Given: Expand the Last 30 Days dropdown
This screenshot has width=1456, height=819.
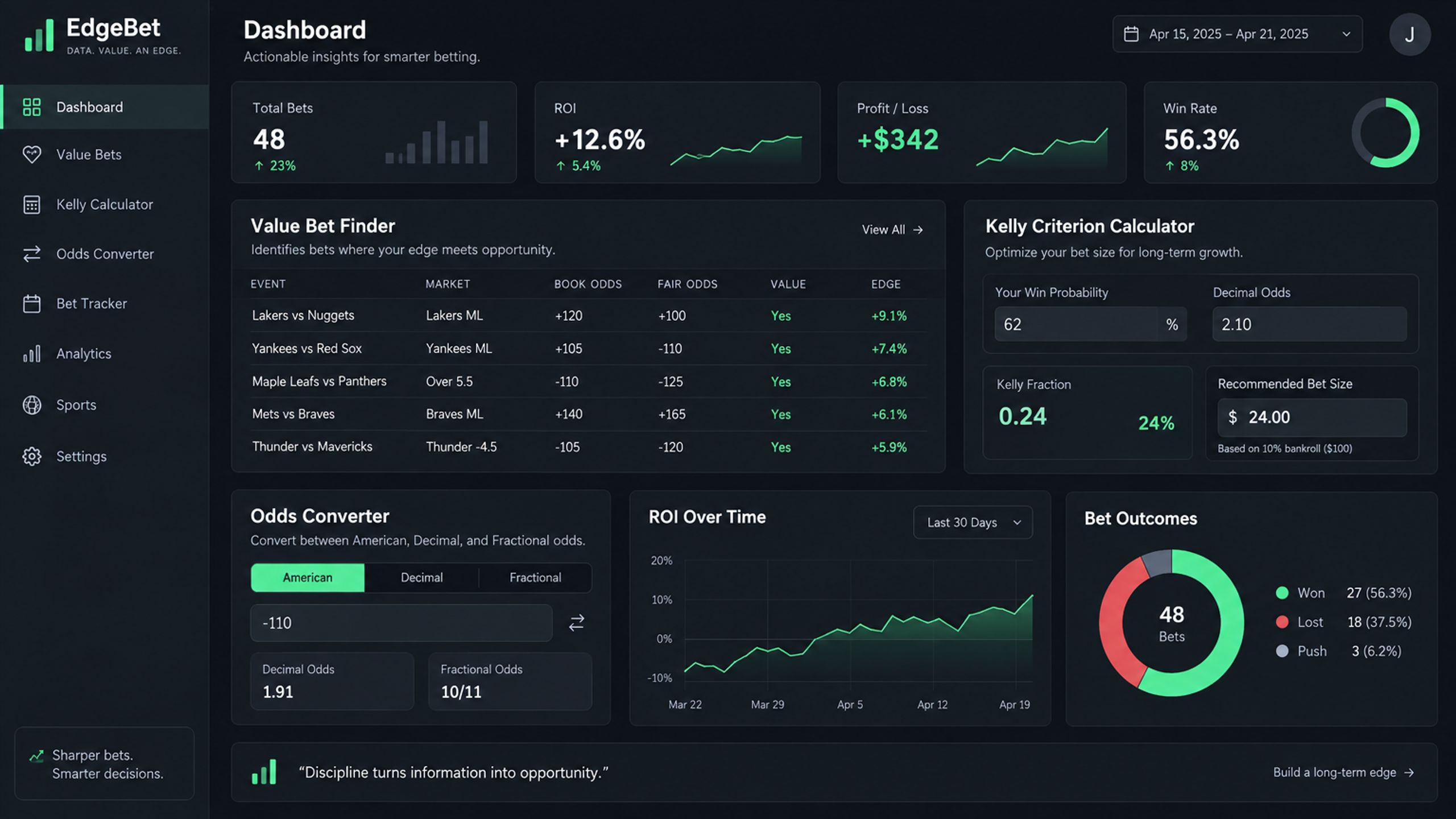Looking at the screenshot, I should [973, 522].
